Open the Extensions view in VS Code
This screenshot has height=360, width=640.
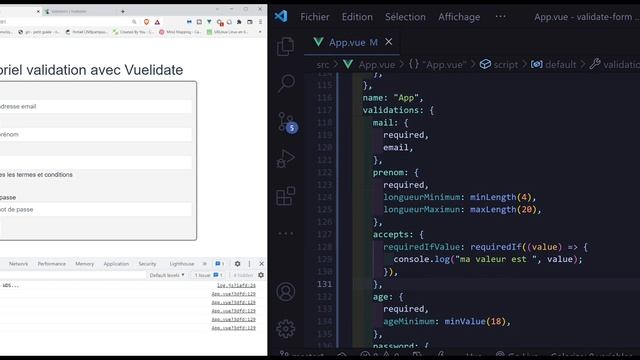coord(286,196)
